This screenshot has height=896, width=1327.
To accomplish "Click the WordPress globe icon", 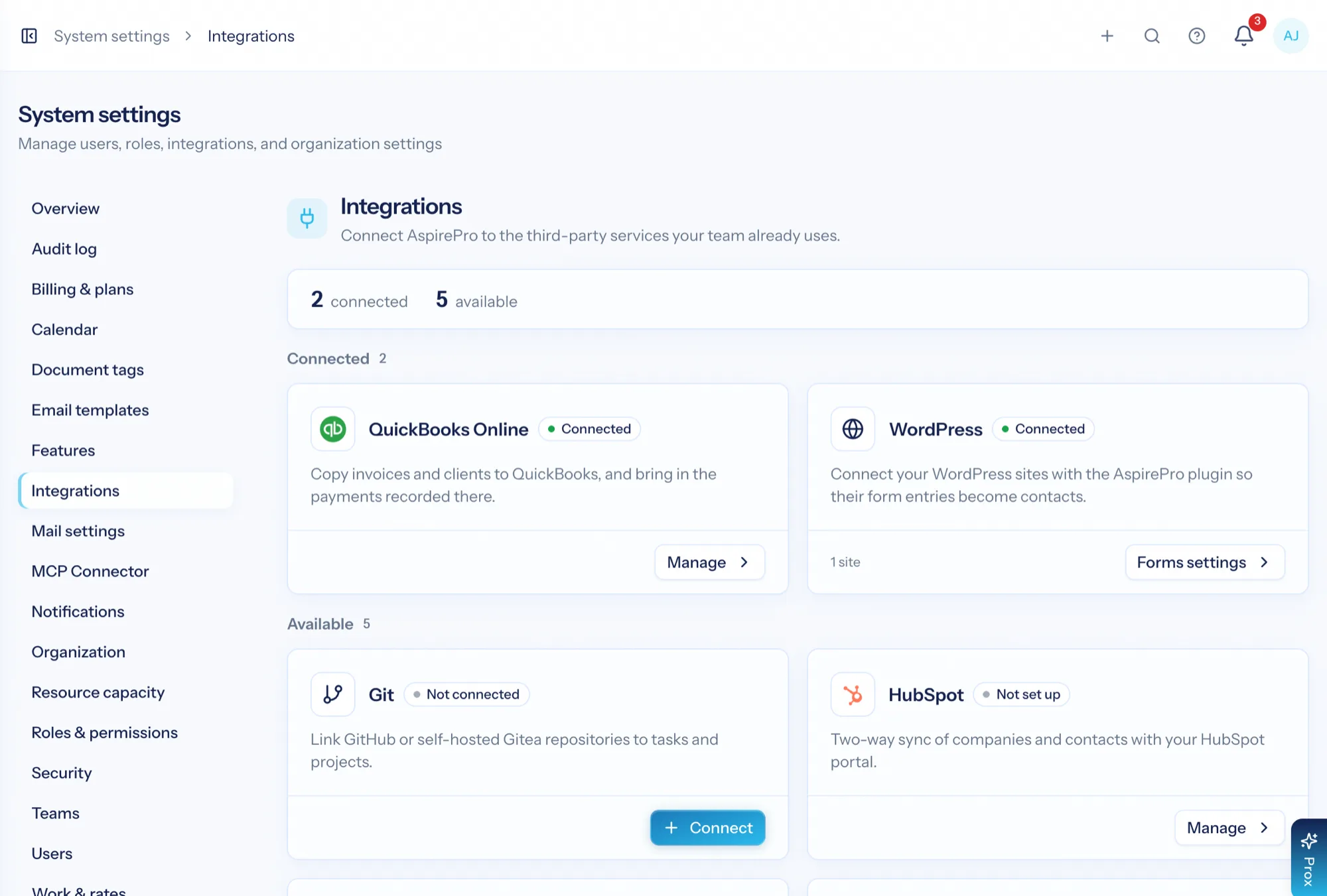I will (x=853, y=429).
